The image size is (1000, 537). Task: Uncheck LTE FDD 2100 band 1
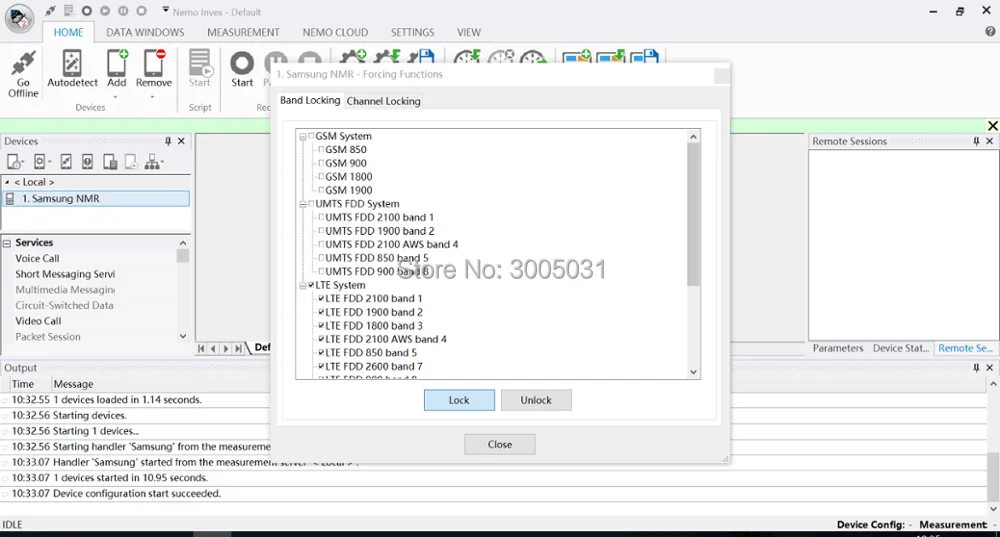(321, 298)
